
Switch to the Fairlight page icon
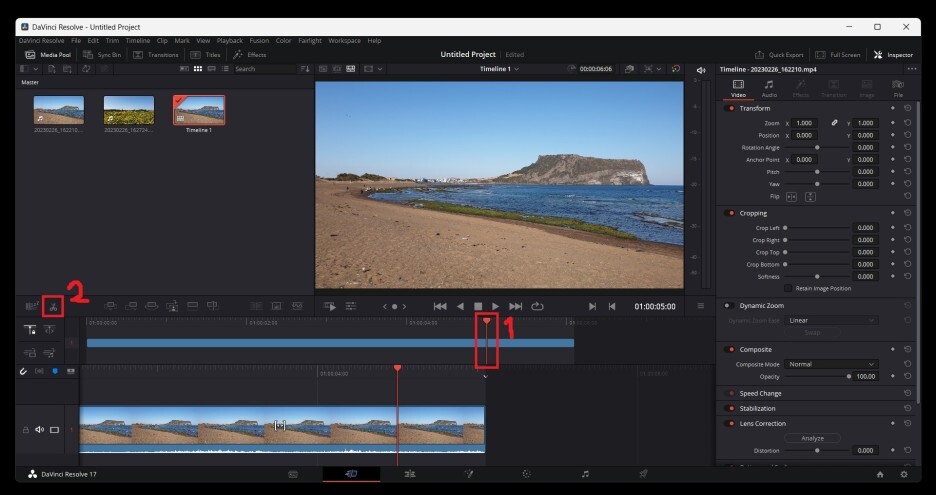coord(585,474)
